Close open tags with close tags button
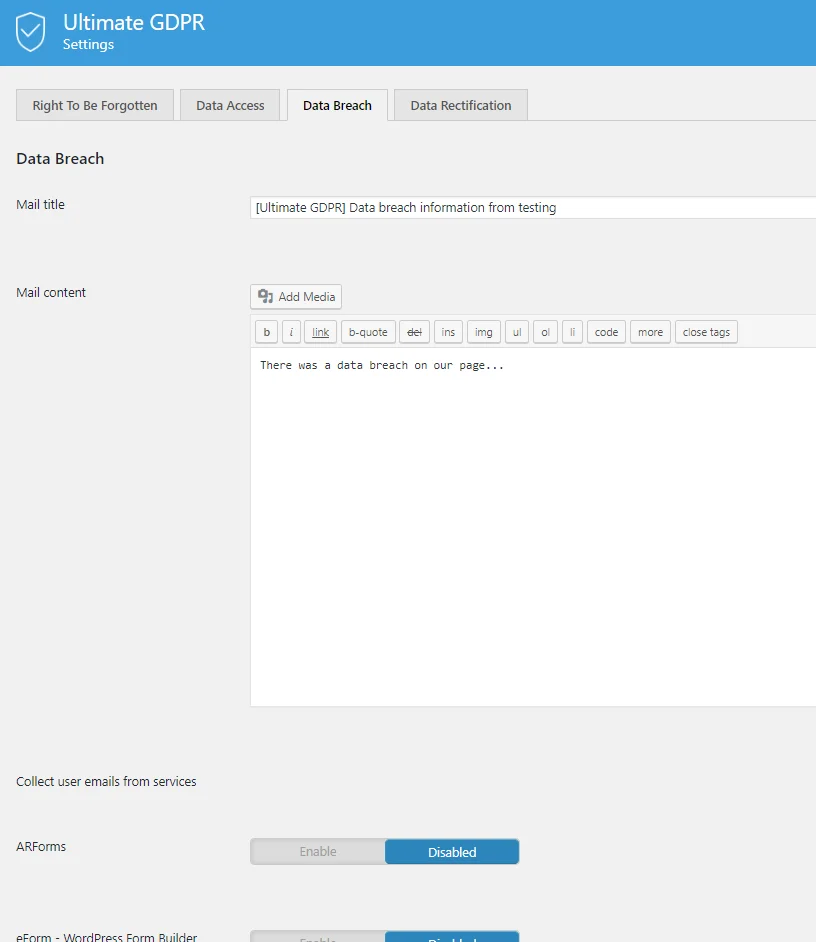 pyautogui.click(x=706, y=331)
